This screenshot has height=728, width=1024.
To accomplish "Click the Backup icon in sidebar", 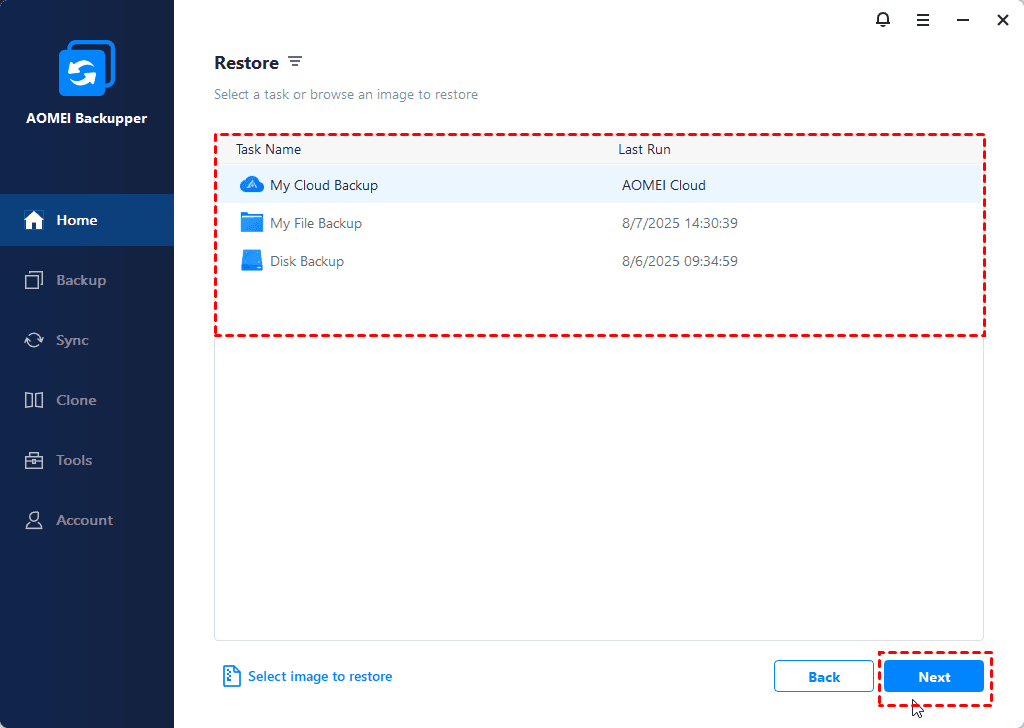I will coord(34,280).
